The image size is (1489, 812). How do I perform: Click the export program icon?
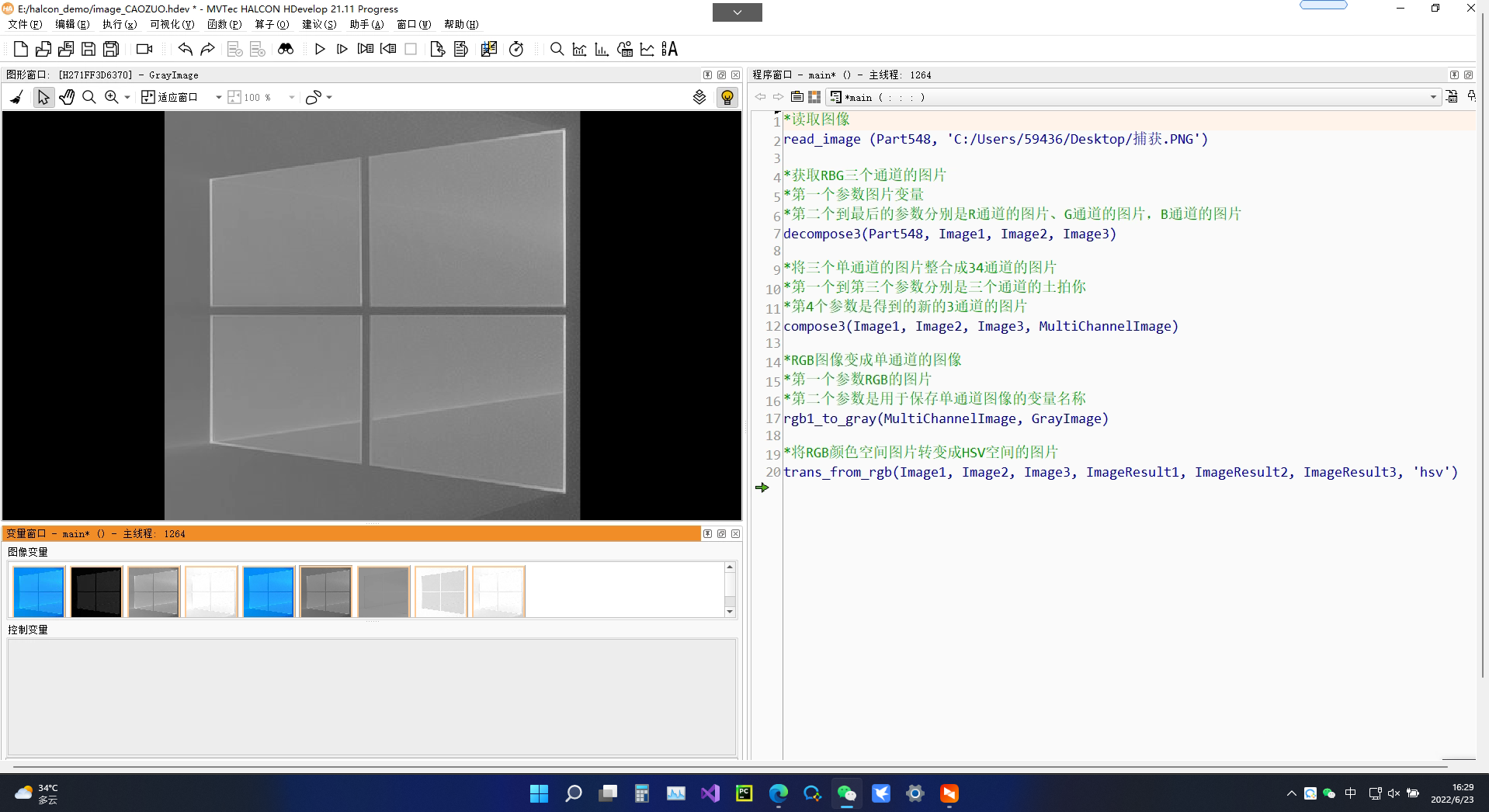click(x=66, y=49)
